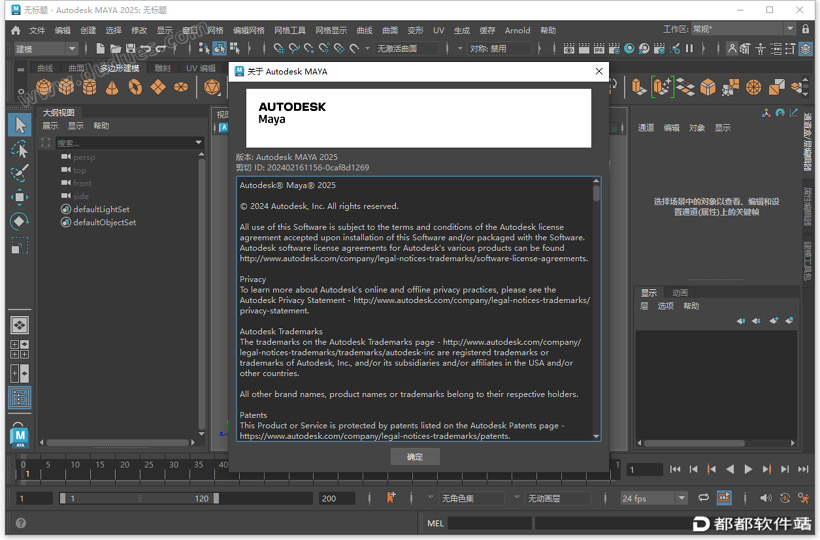This screenshot has width=820, height=540.
Task: Open Hypershade blue sphere icon
Action: point(629,49)
